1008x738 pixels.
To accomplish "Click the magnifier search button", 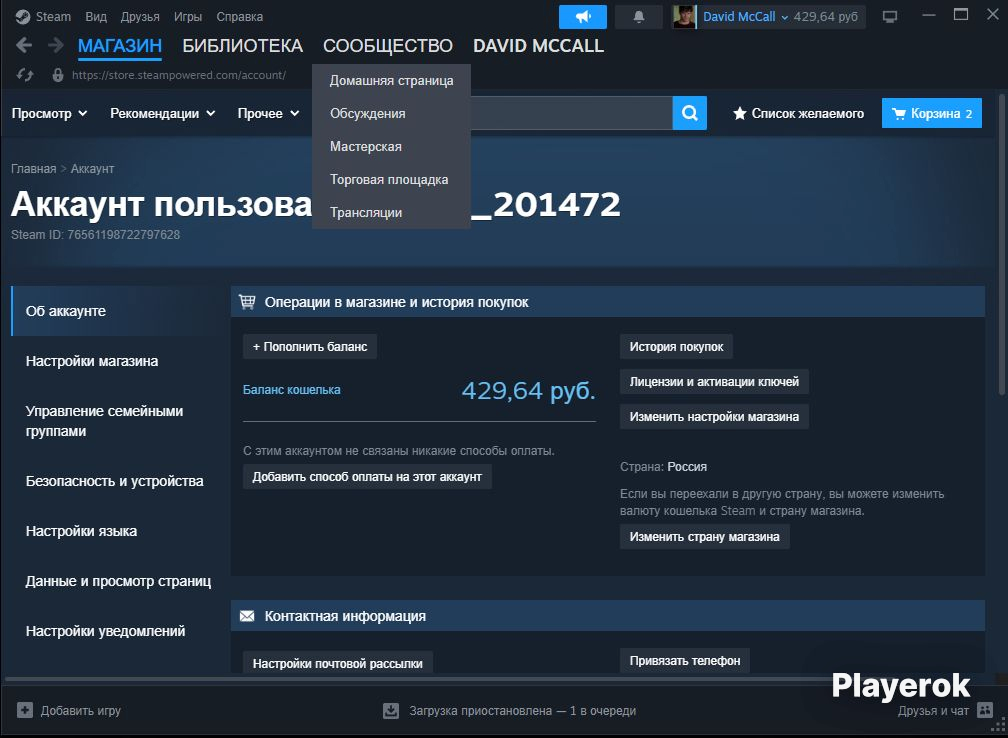I will tap(690, 113).
